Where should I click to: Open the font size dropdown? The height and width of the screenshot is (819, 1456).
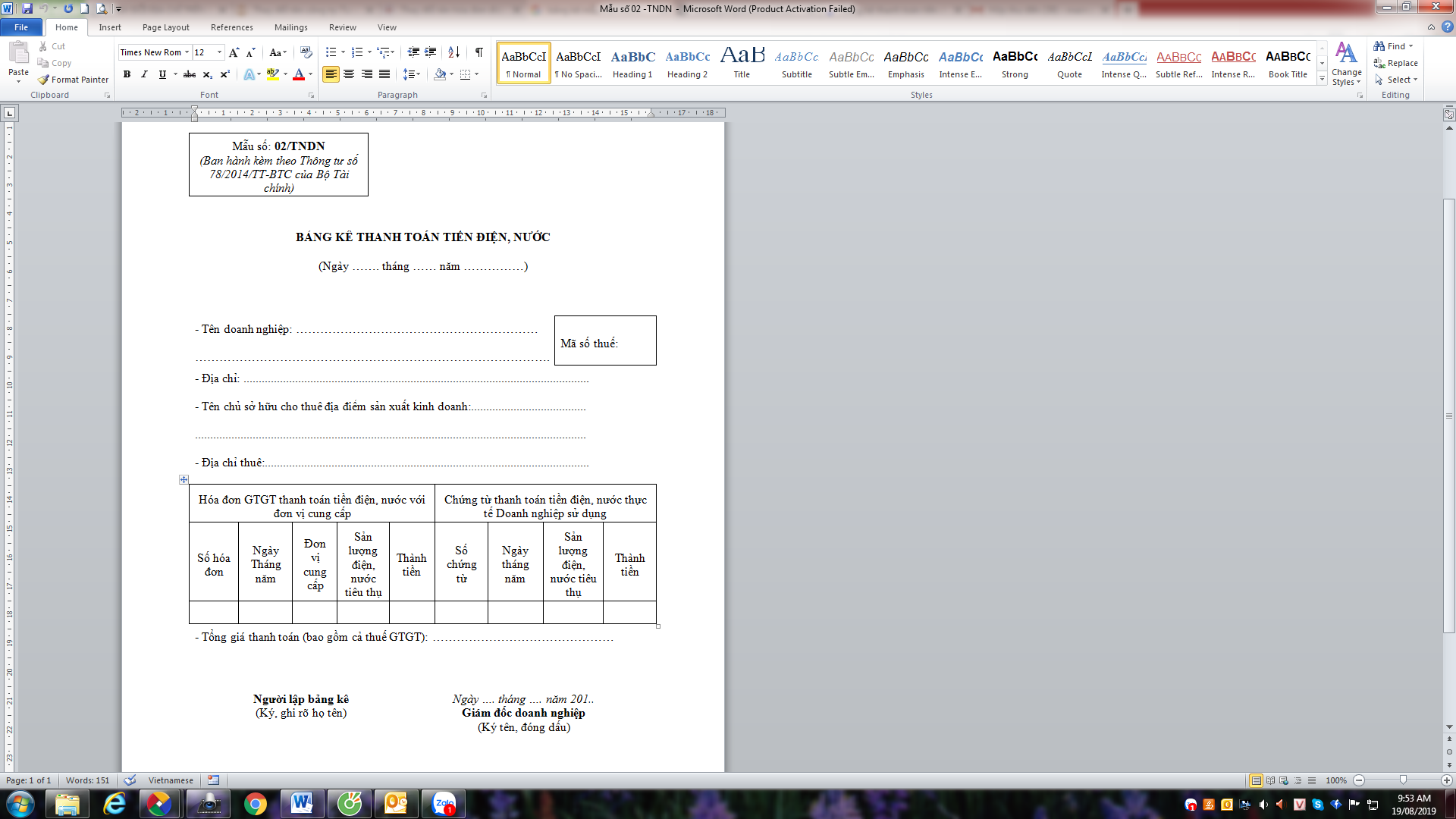220,52
